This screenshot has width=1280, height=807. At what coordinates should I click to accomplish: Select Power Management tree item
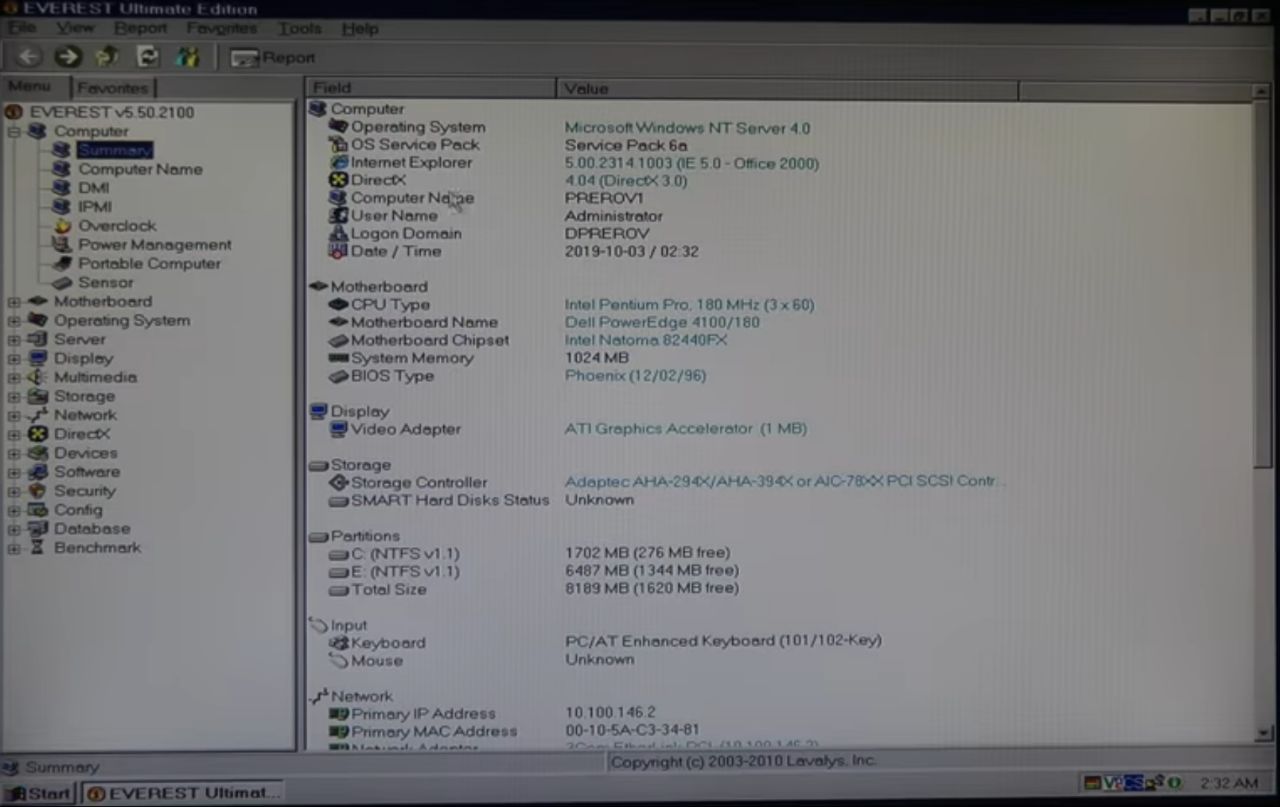tap(155, 245)
